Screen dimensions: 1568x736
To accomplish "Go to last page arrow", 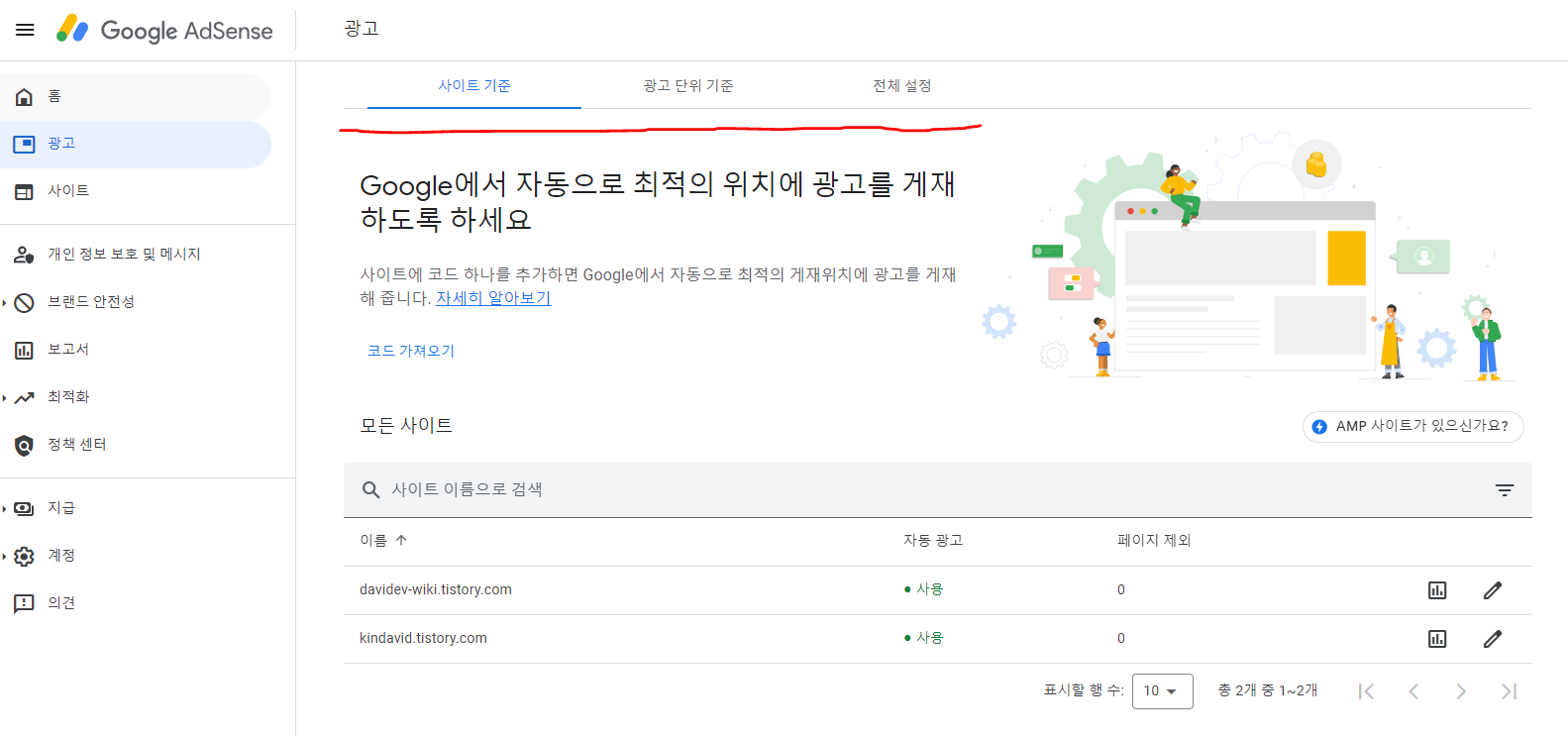I will pyautogui.click(x=1509, y=691).
